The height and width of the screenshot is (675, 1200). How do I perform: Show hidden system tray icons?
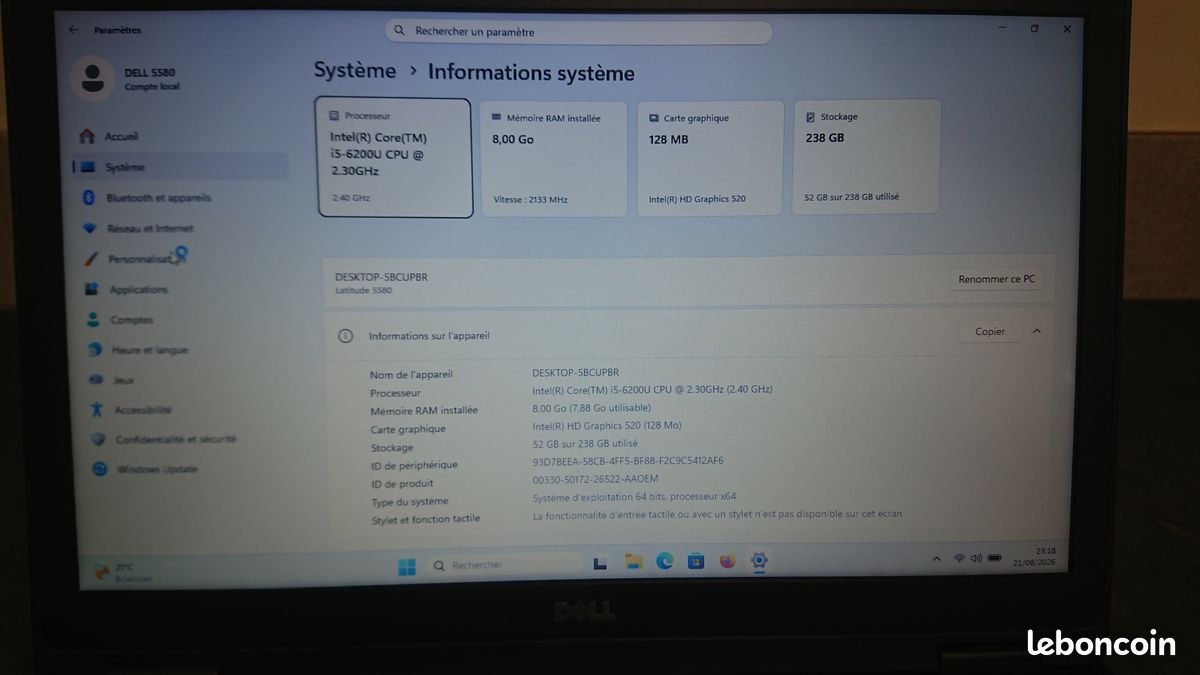[x=936, y=557]
